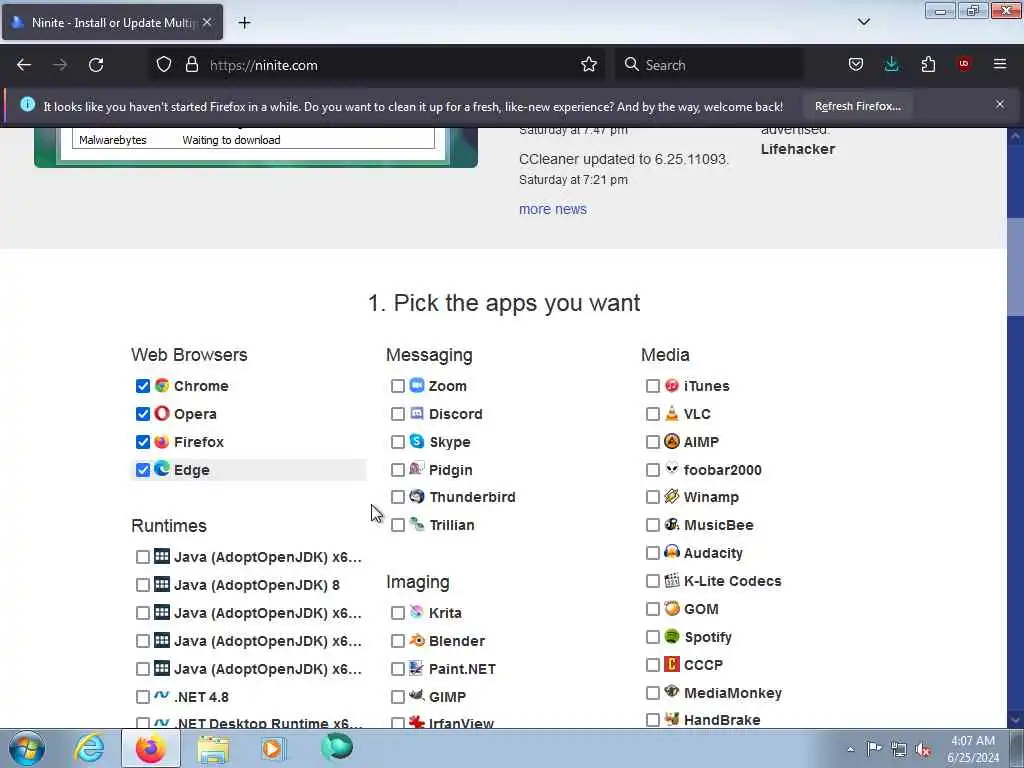Click the Thunderbird icon
This screenshot has width=1024, height=768.
point(417,496)
